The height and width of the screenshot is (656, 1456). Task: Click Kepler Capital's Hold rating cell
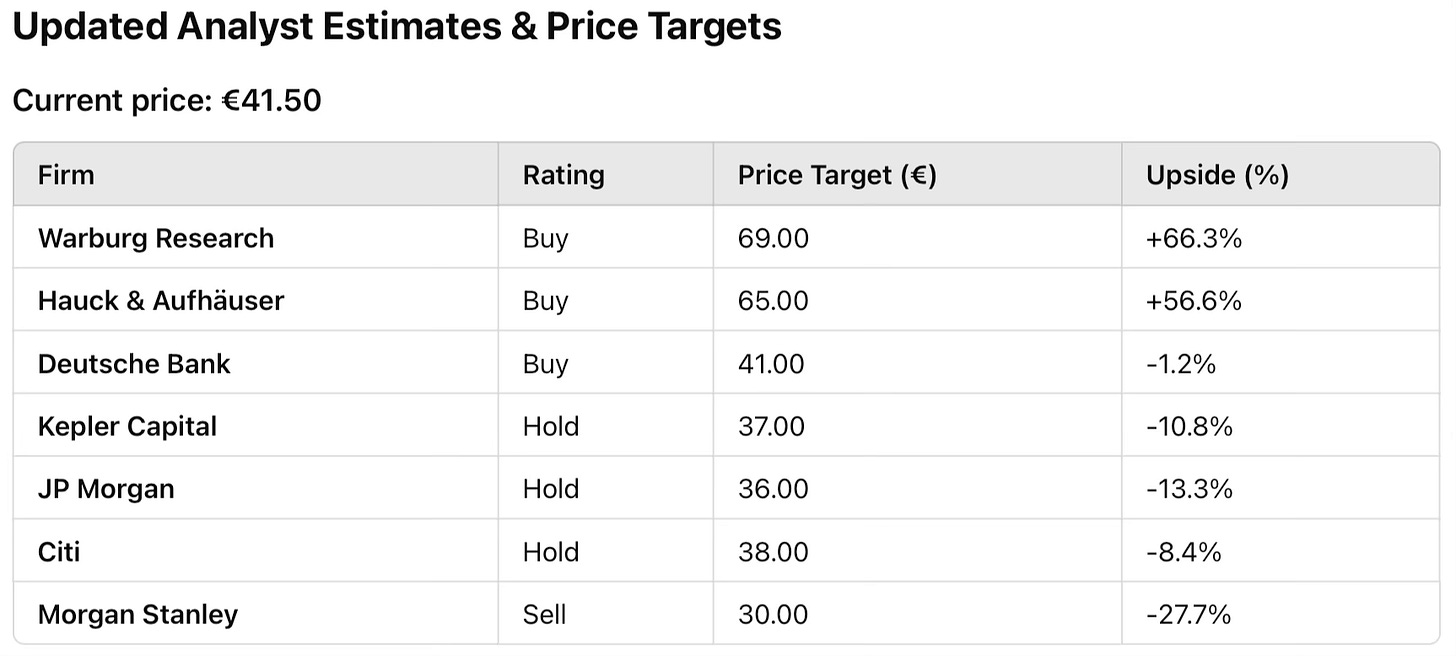point(550,426)
